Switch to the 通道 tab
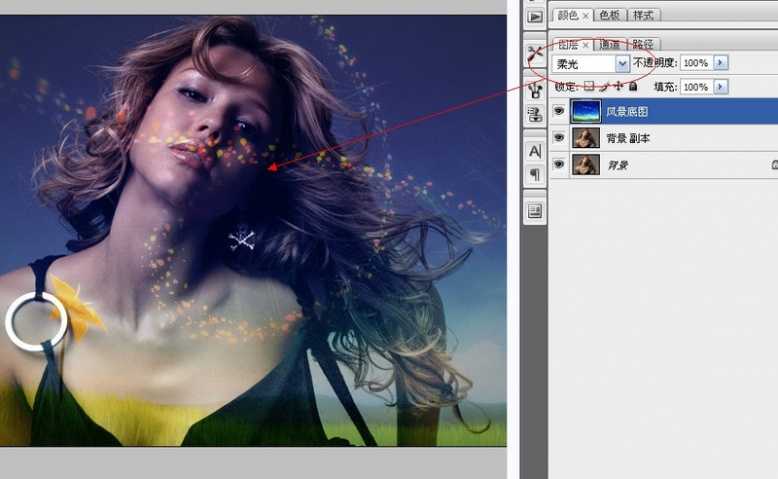The image size is (778, 479). tap(609, 45)
